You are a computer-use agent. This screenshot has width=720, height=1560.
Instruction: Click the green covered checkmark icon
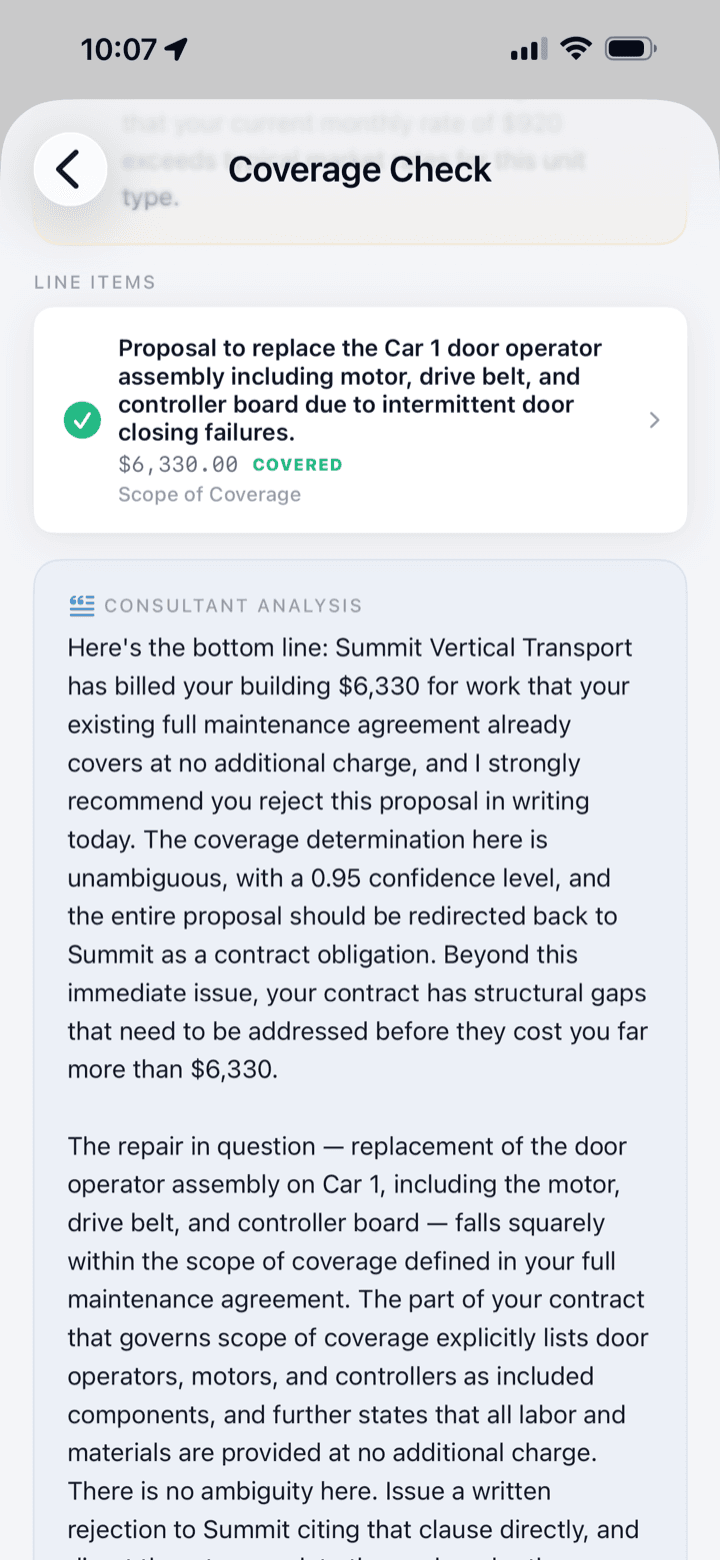[82, 420]
